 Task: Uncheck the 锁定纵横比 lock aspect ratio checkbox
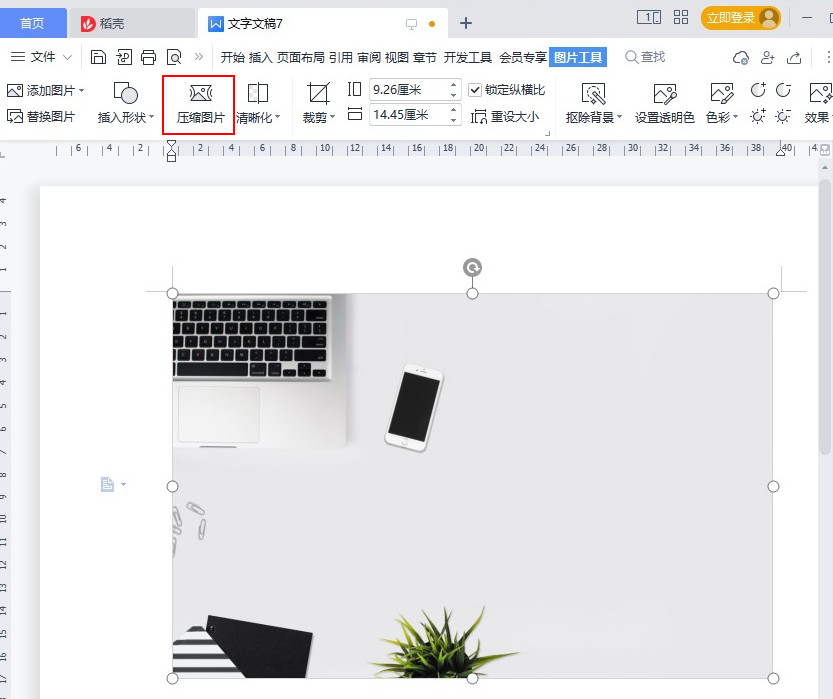point(474,89)
